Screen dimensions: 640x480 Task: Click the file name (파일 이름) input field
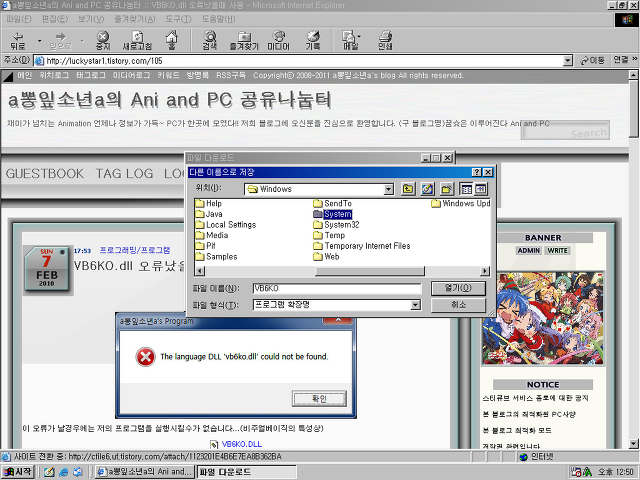(x=337, y=288)
